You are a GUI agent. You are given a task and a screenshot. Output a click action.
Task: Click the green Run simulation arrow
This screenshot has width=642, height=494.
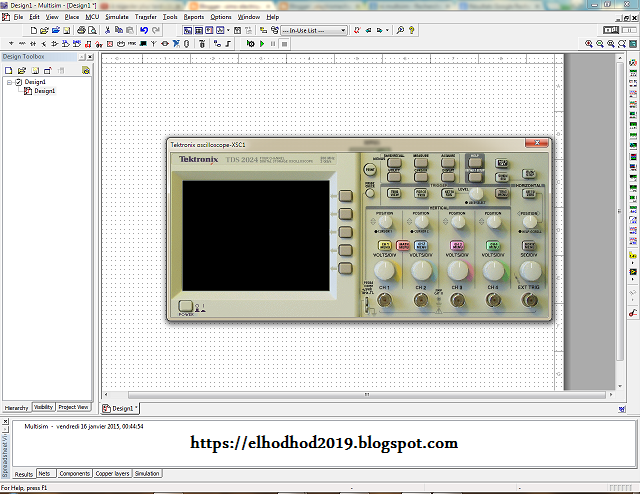(262, 43)
